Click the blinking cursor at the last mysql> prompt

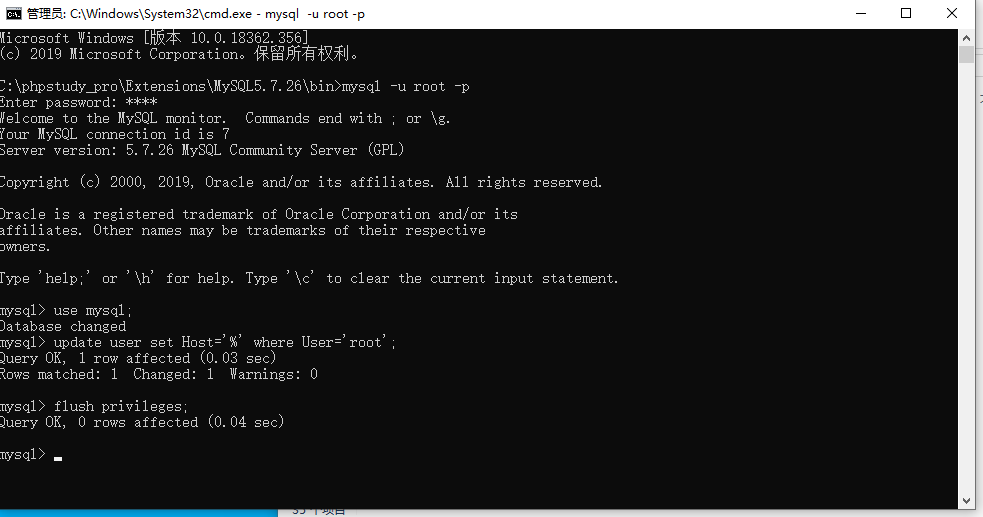tap(58, 459)
